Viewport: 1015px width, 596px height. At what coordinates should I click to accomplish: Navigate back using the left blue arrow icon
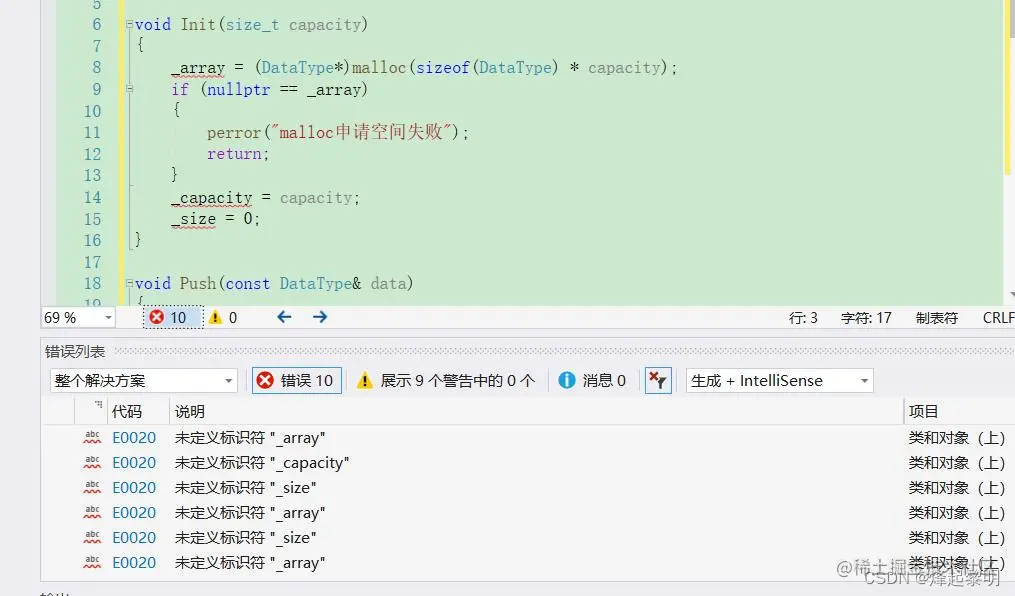(284, 316)
